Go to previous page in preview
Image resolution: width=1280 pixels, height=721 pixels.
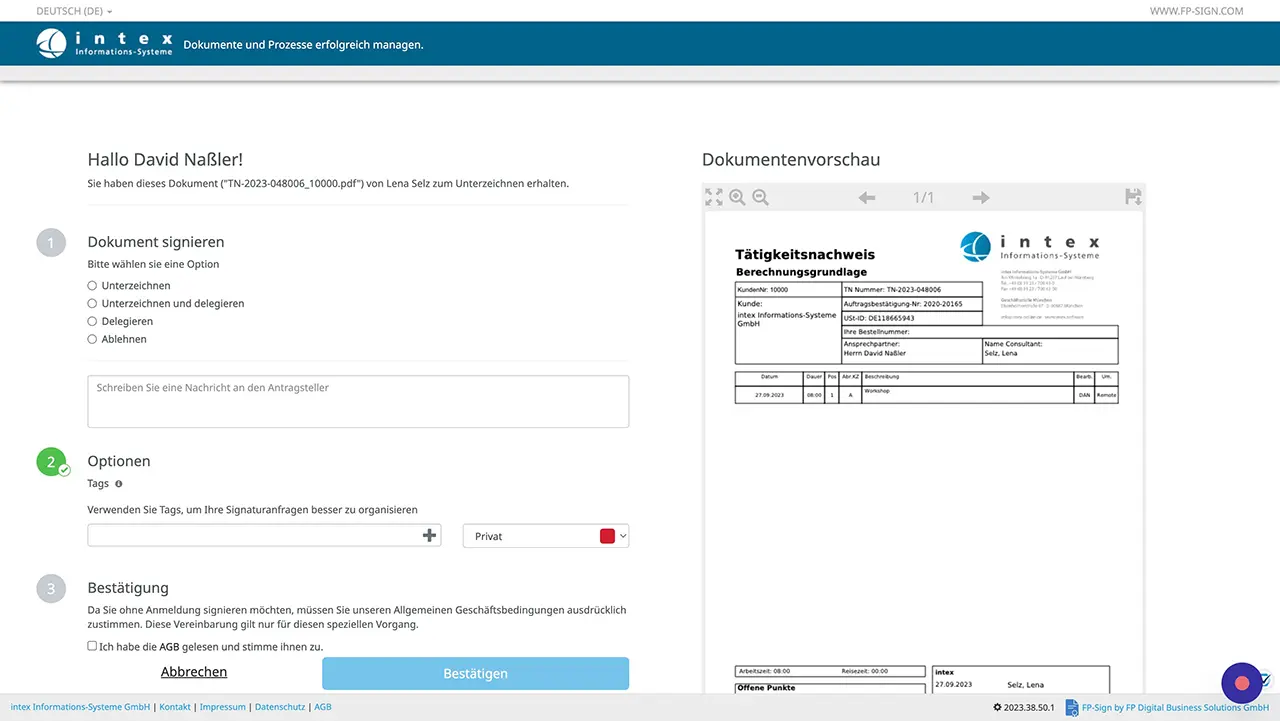click(x=867, y=198)
